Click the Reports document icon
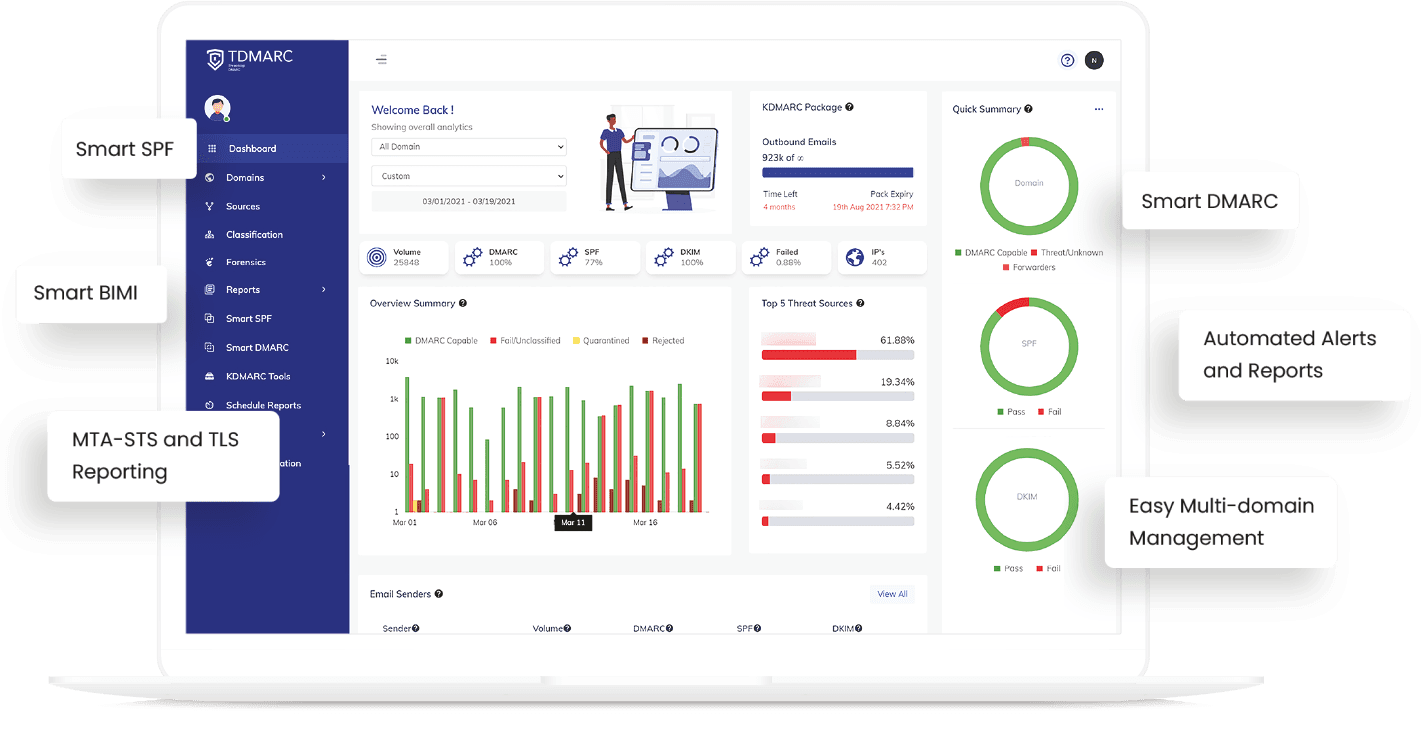The image size is (1421, 729). [x=210, y=290]
